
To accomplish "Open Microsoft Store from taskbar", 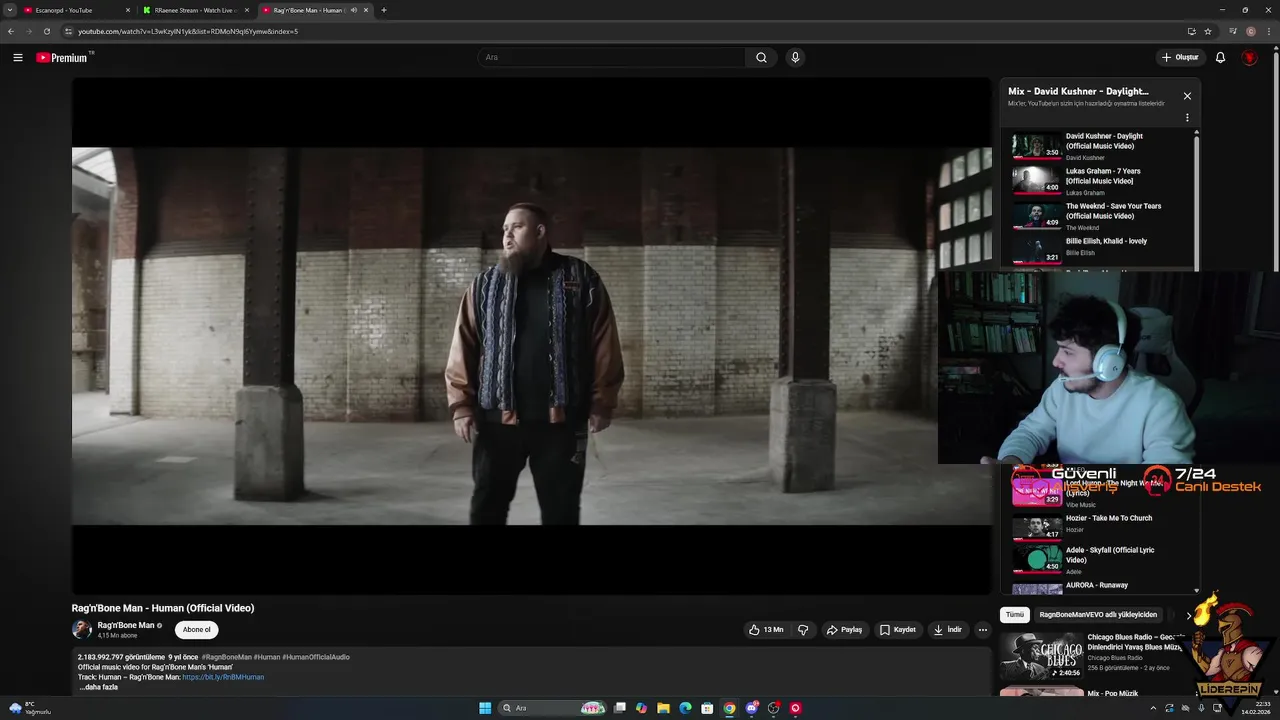I will click(707, 708).
